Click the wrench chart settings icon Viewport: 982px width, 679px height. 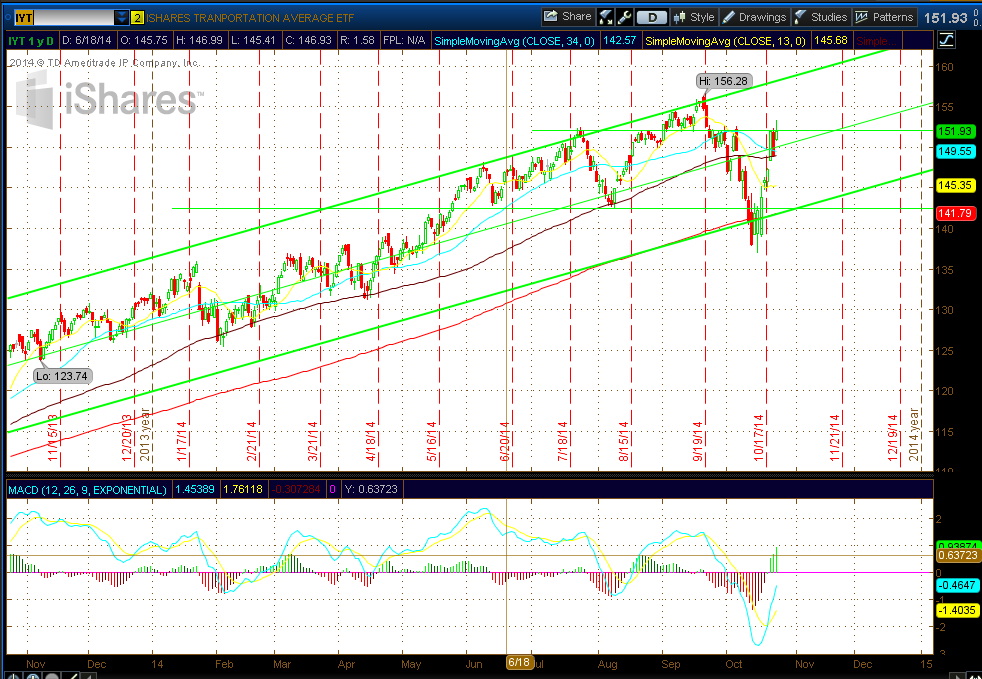[x=624, y=17]
